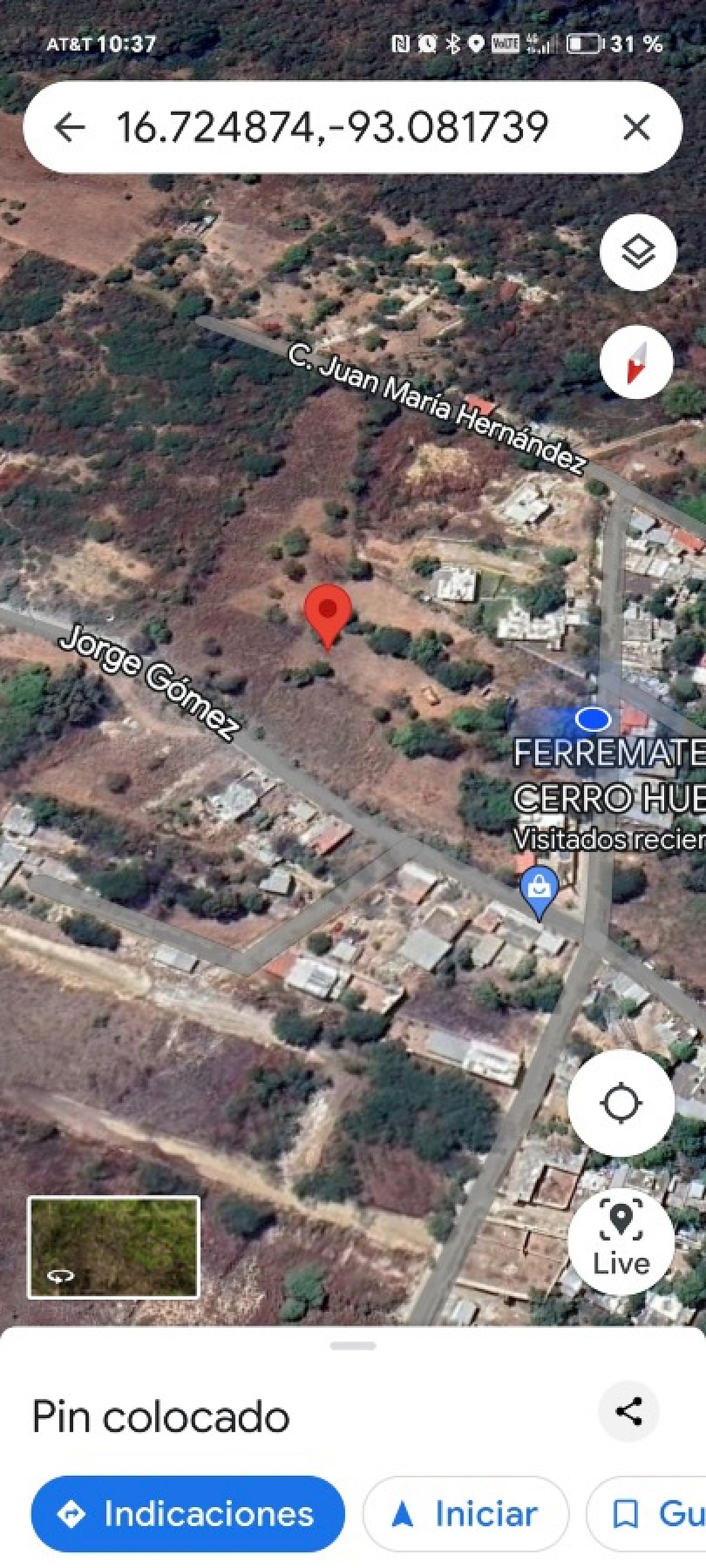Select the blue shopping place marker
706x1568 pixels.
click(x=539, y=892)
